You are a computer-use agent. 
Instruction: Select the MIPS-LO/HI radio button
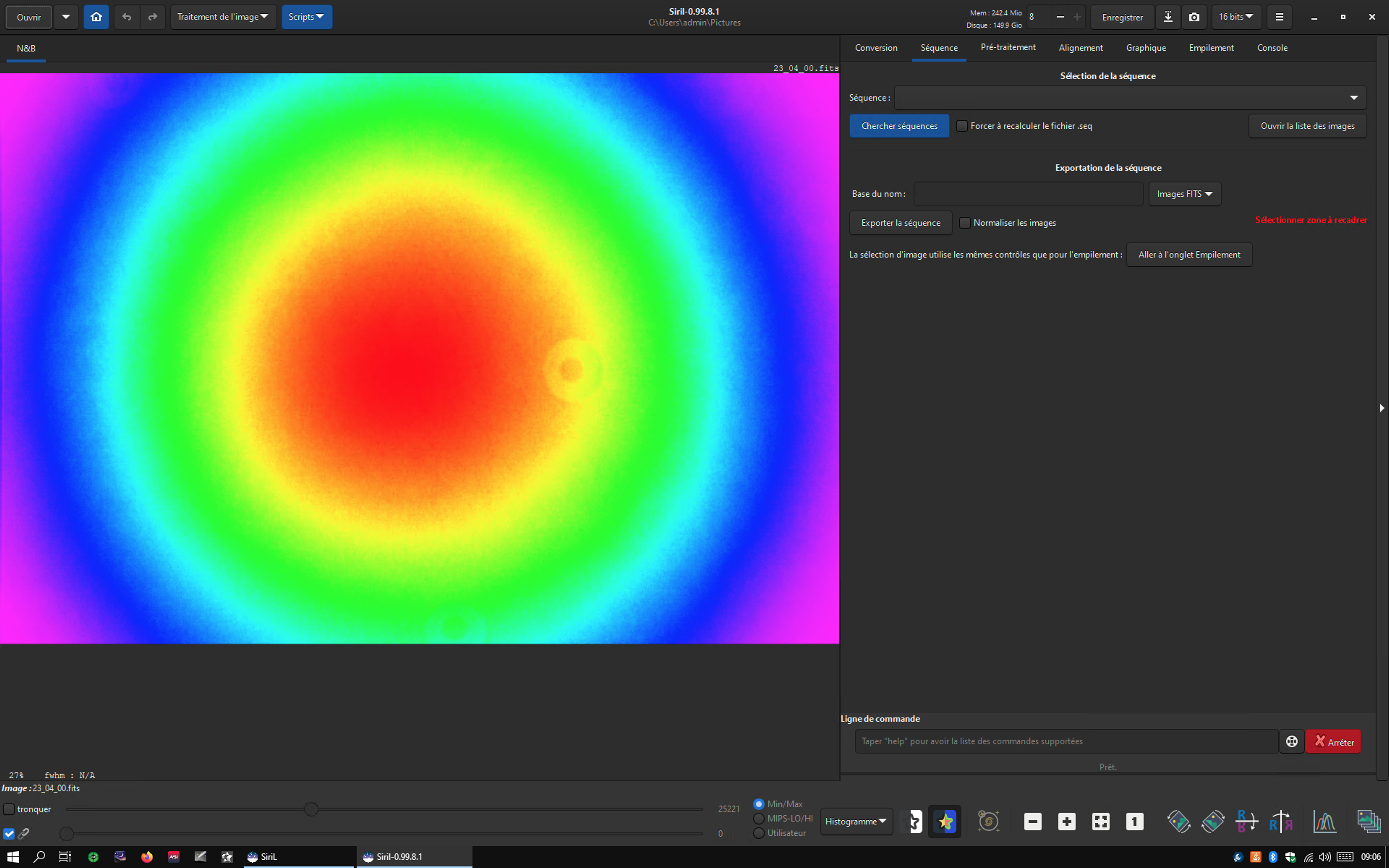click(x=759, y=818)
